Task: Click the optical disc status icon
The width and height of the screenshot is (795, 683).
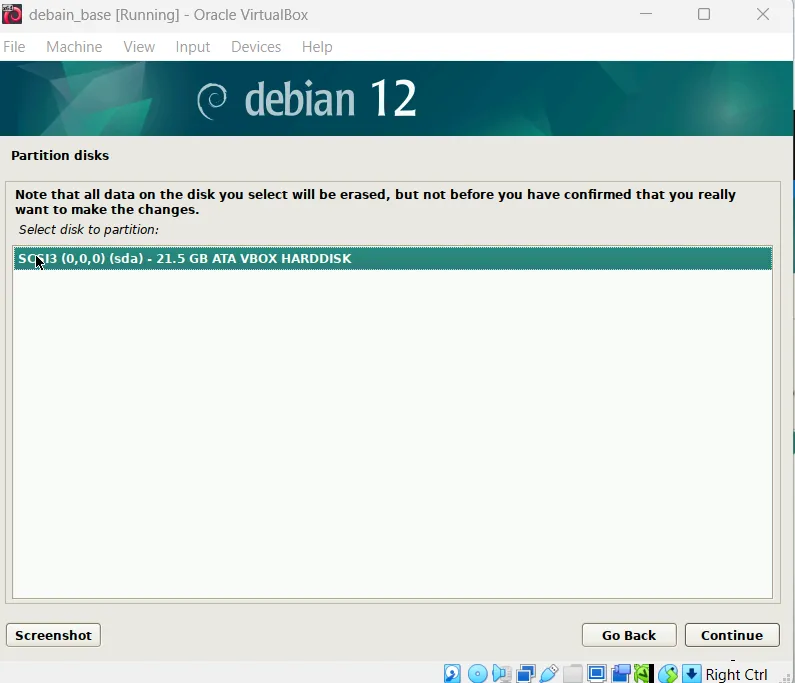Action: point(478,674)
